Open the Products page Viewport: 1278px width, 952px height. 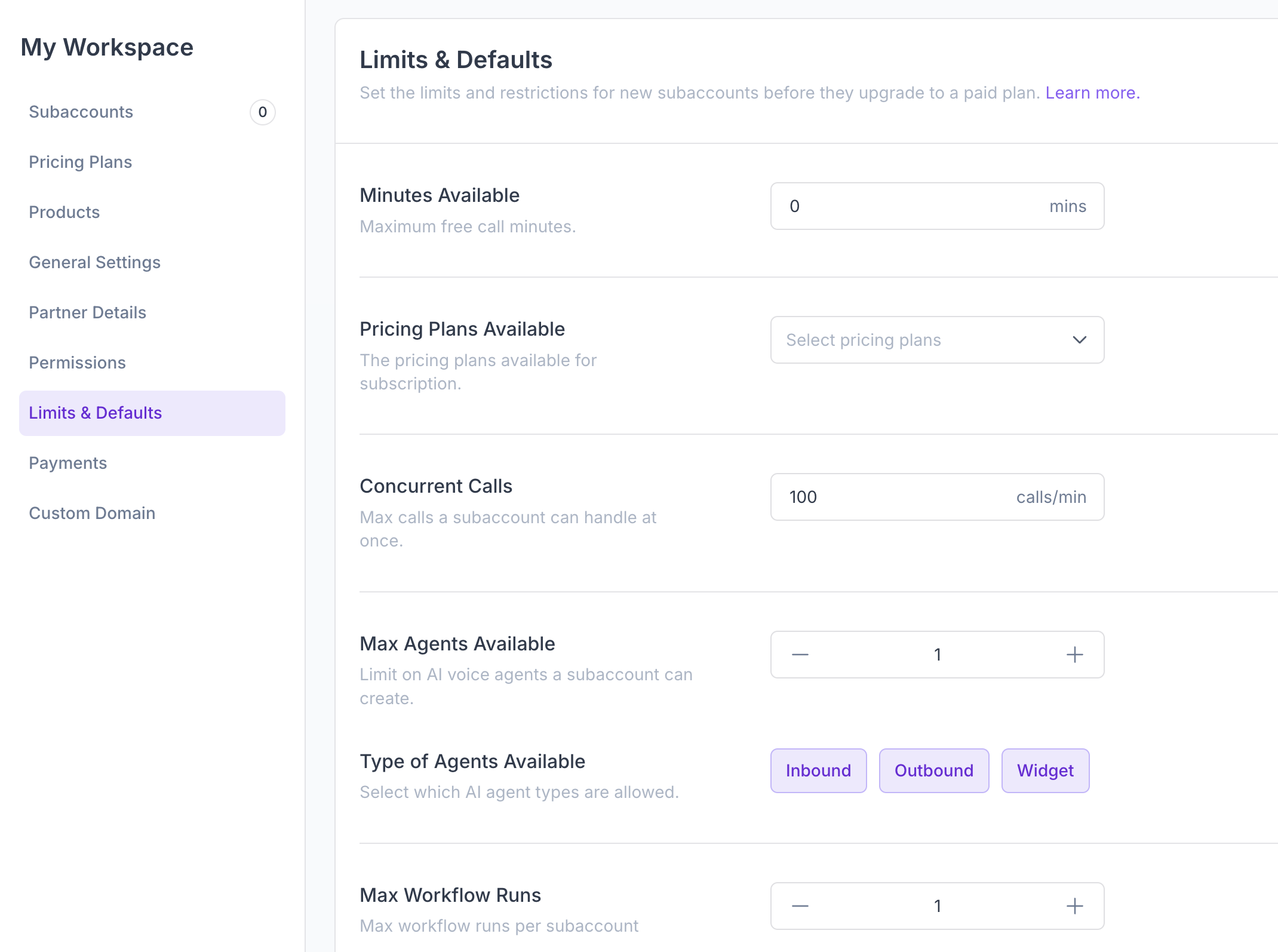(x=64, y=212)
